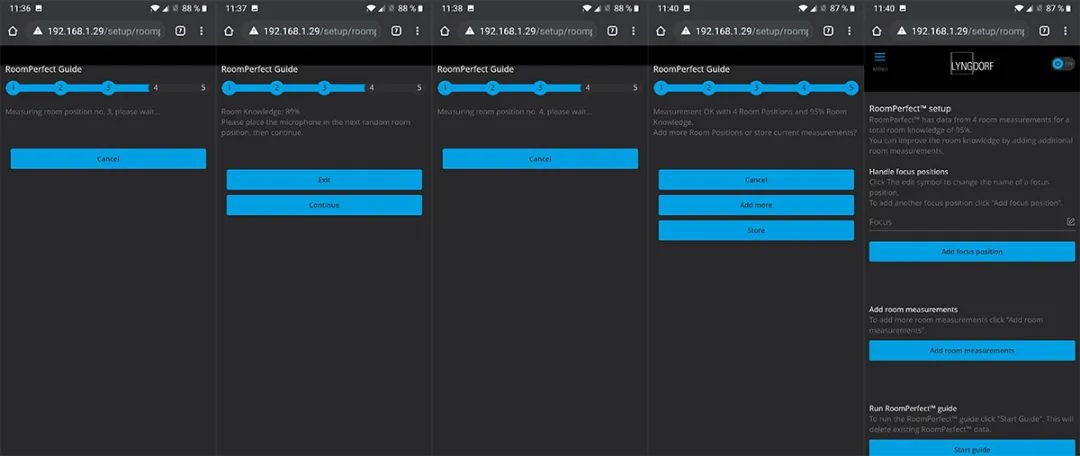Open tab switcher in the 11:37 screenshot

tap(396, 31)
